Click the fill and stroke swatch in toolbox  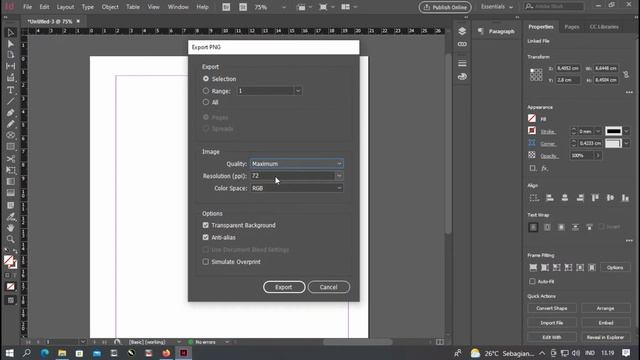10,261
